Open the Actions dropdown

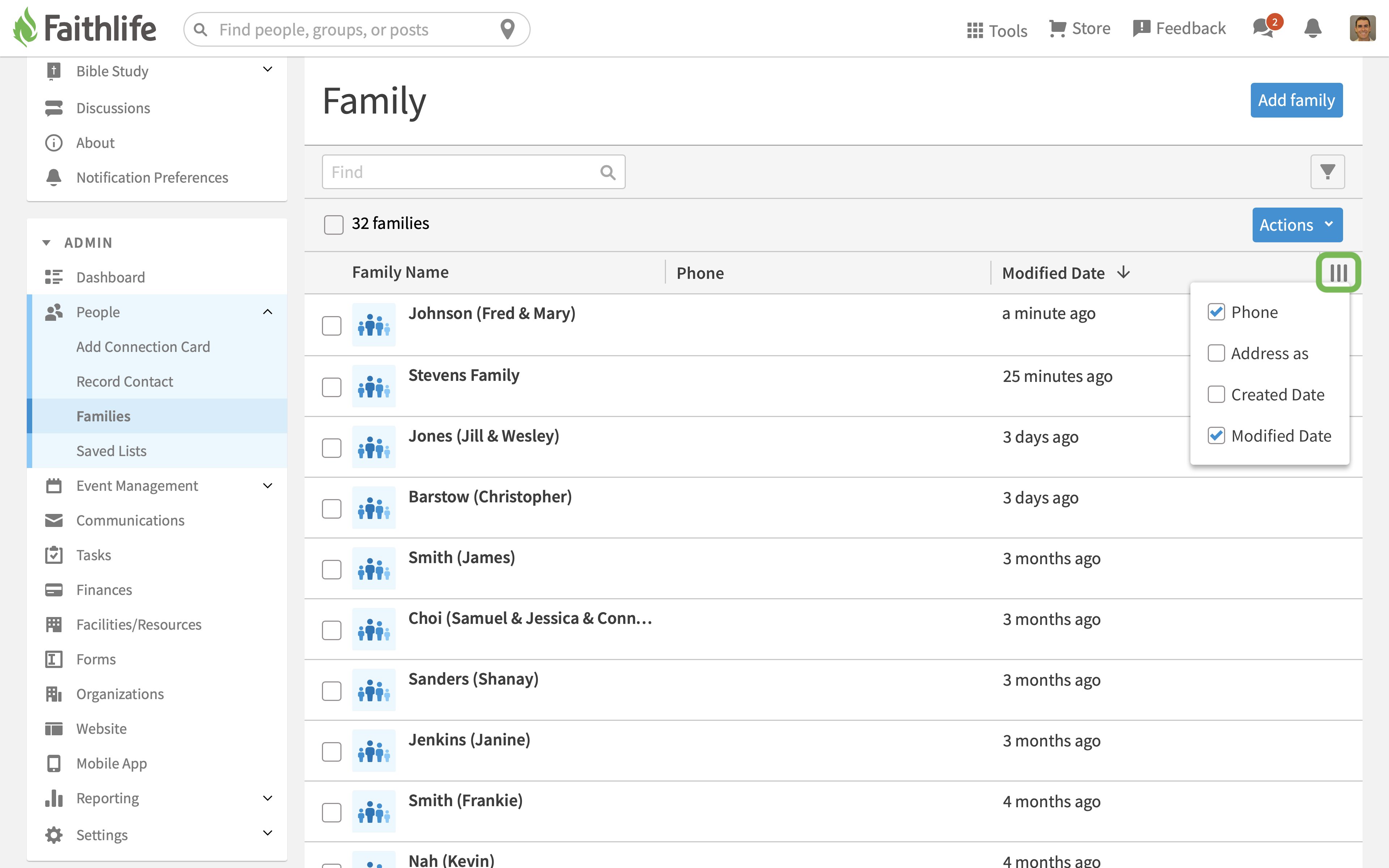click(x=1297, y=225)
